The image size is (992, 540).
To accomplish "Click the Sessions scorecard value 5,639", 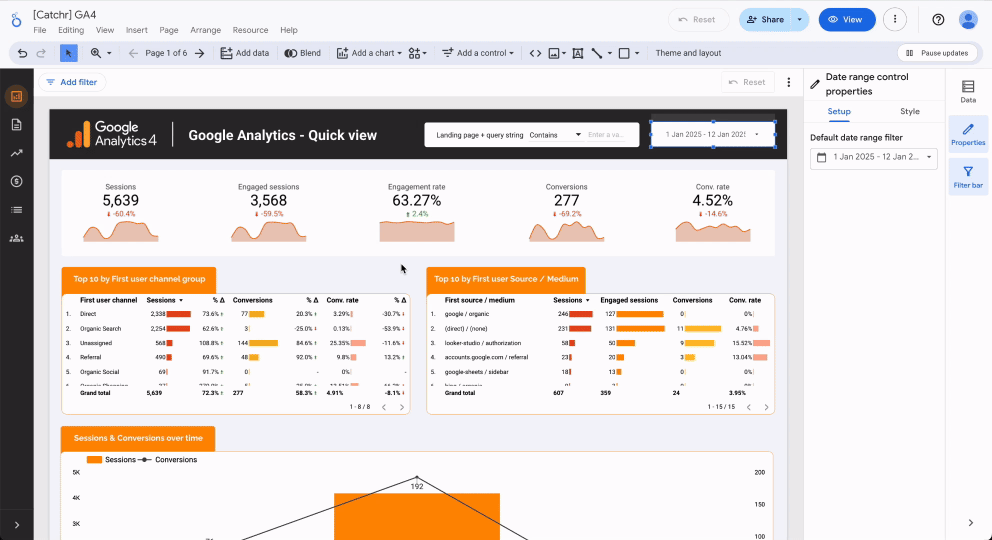I will point(121,200).
